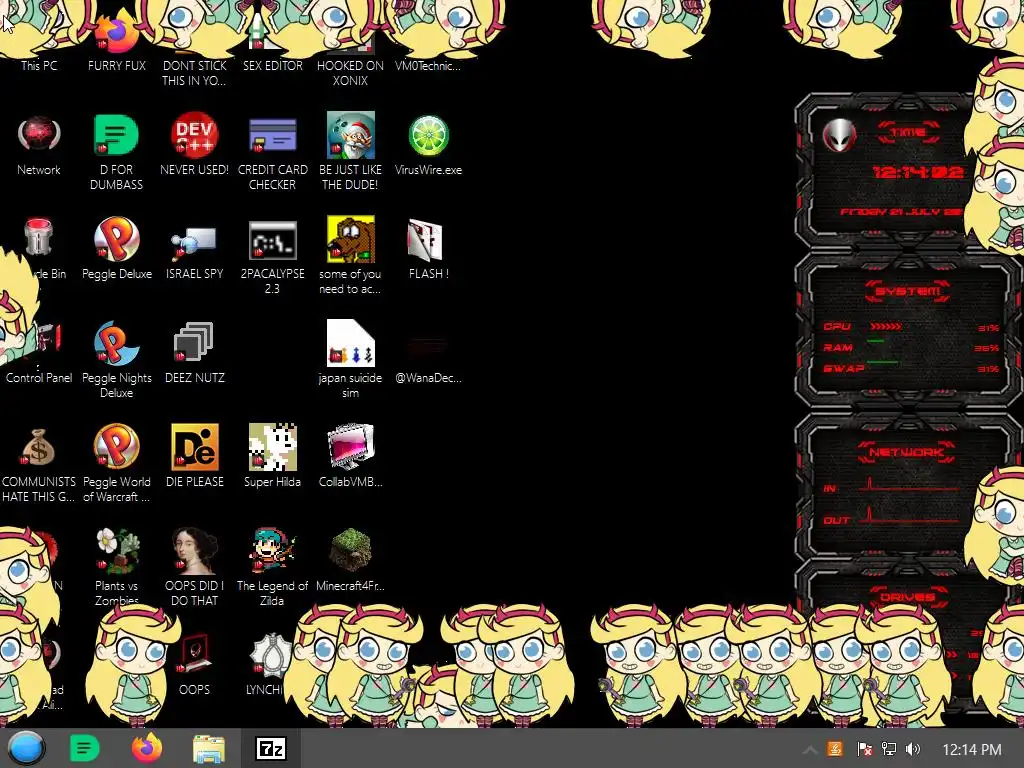This screenshot has width=1024, height=768.
Task: Open the FURRY FUX Firefox shortcut
Action: (x=117, y=36)
